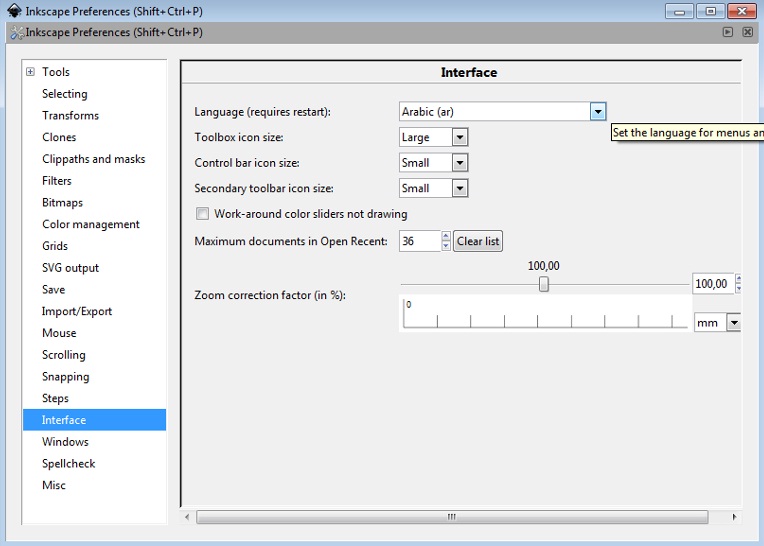The image size is (764, 546).
Task: Select Mouse settings
Action: click(x=59, y=333)
